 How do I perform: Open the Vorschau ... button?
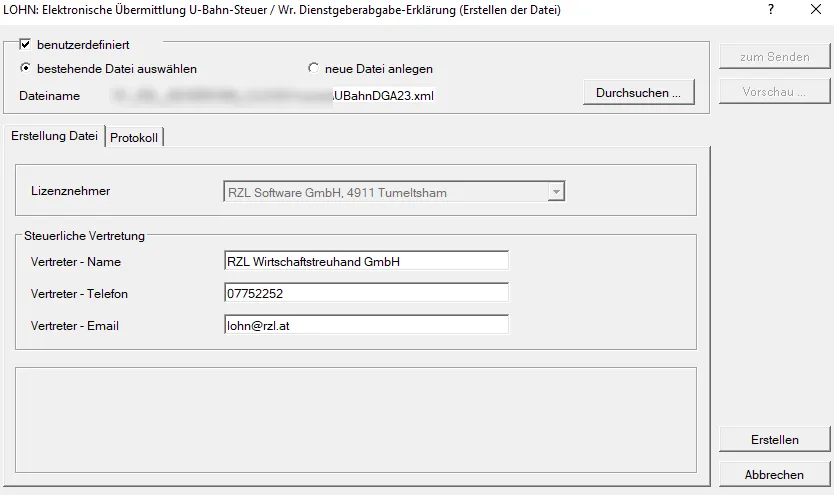[x=774, y=91]
